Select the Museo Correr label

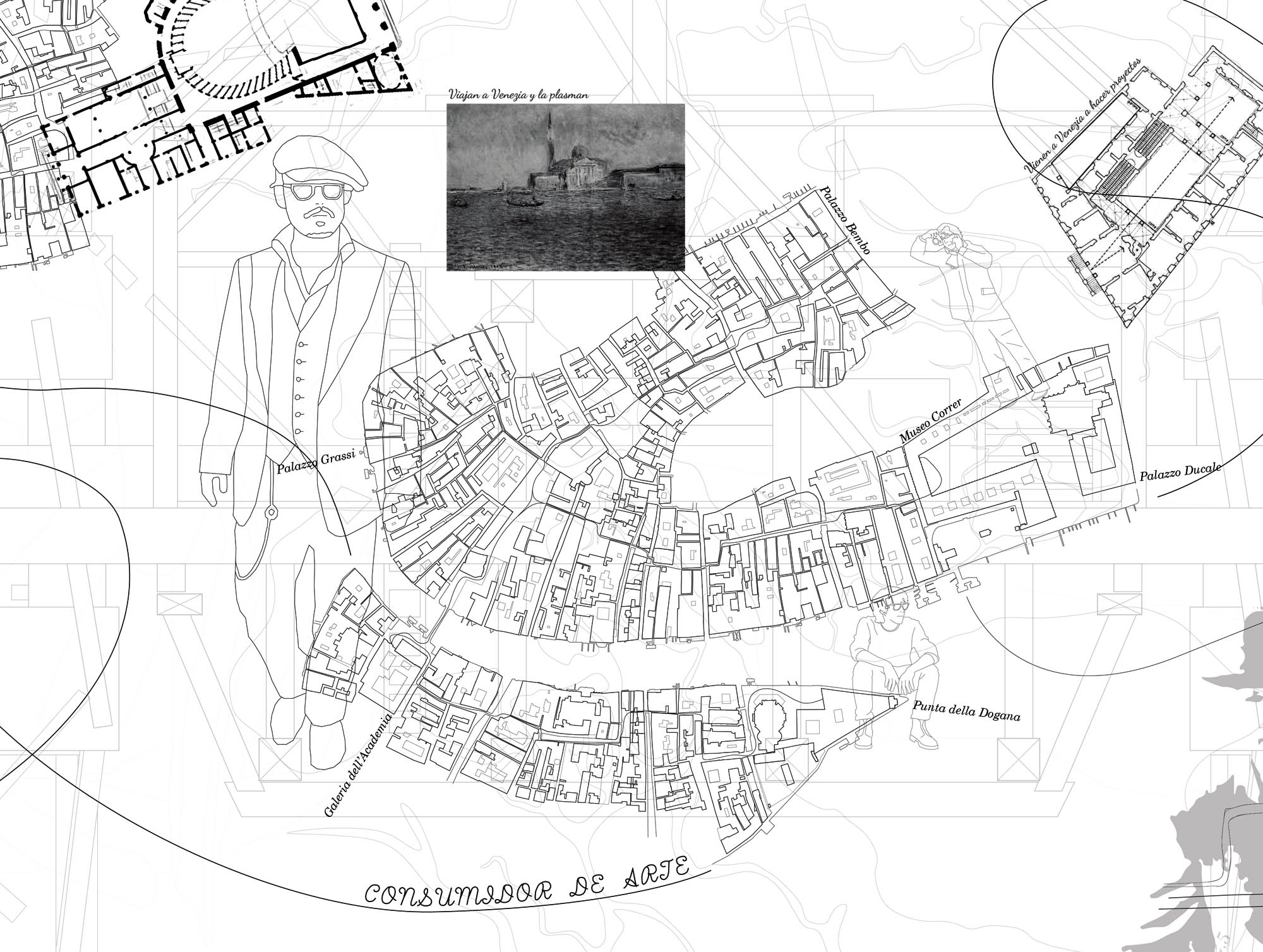coord(931,420)
